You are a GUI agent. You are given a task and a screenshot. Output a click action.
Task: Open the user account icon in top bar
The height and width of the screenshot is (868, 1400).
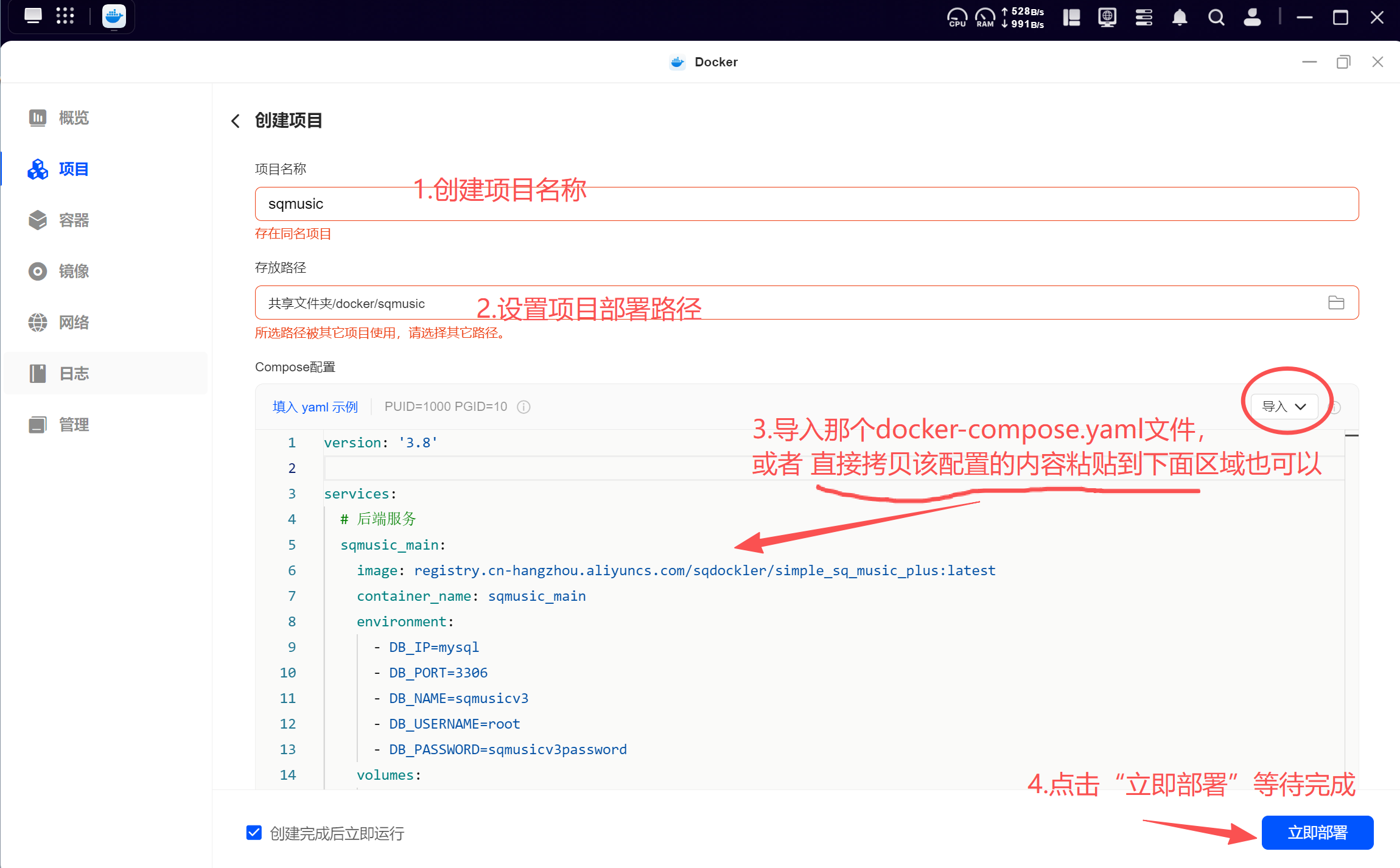pyautogui.click(x=1251, y=17)
